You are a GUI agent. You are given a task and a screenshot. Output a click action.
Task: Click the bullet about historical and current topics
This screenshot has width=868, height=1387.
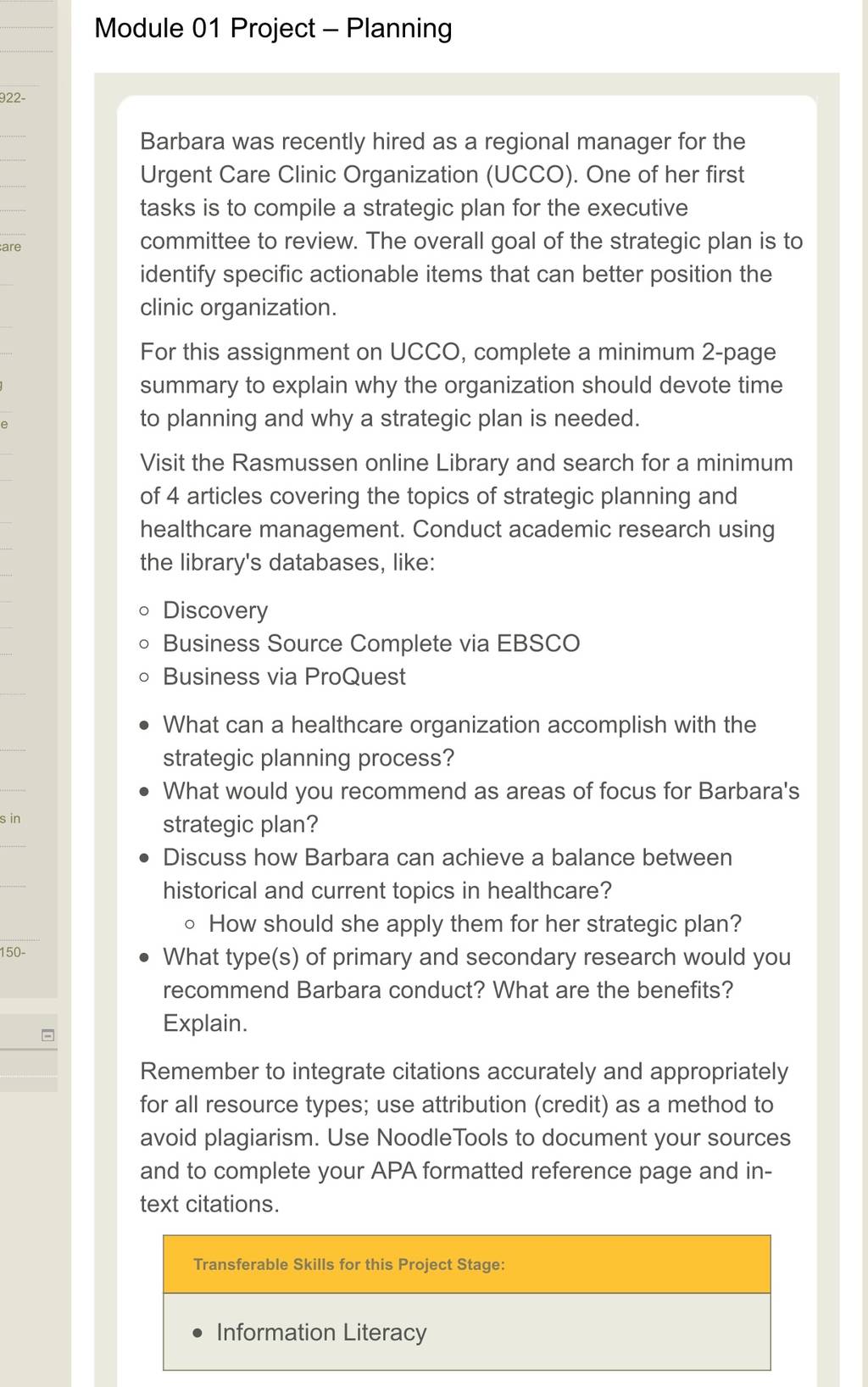tap(448, 874)
